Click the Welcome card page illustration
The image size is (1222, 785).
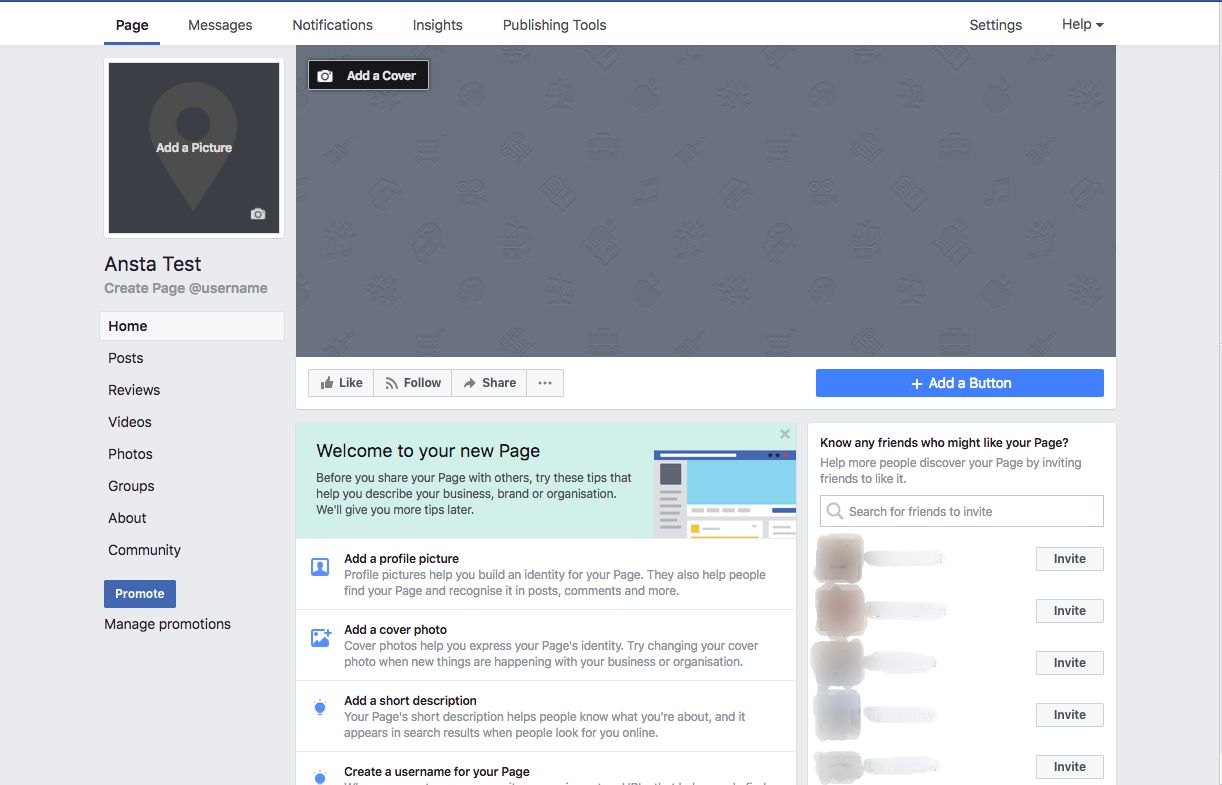[x=725, y=494]
